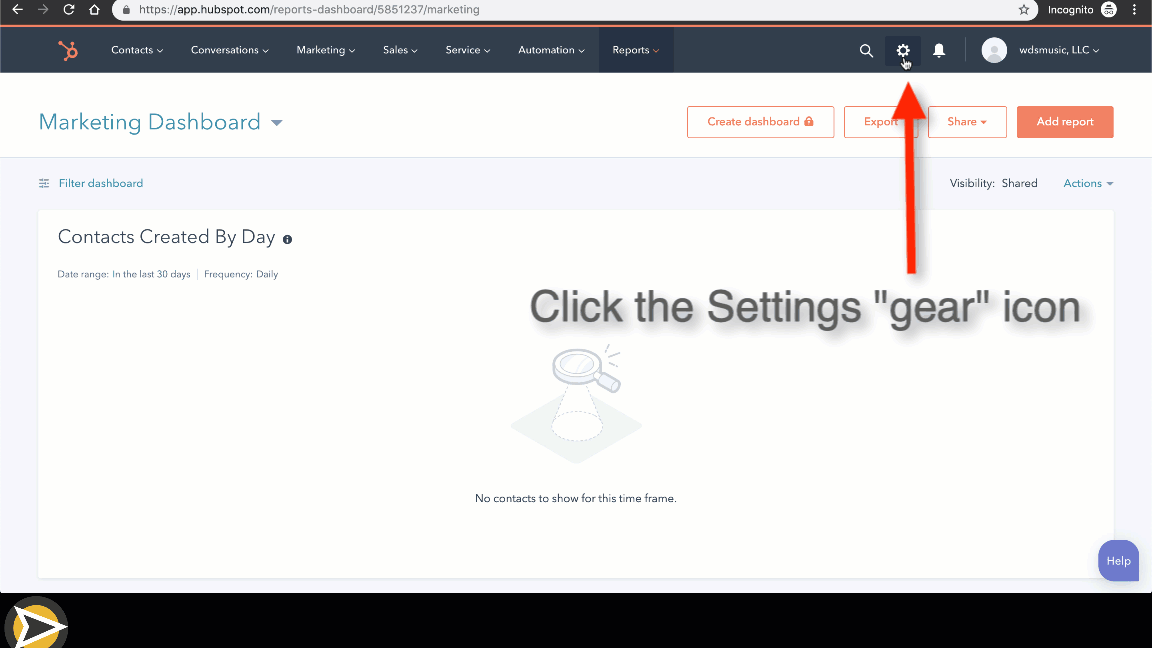Click the browser address bar URL

(x=309, y=10)
